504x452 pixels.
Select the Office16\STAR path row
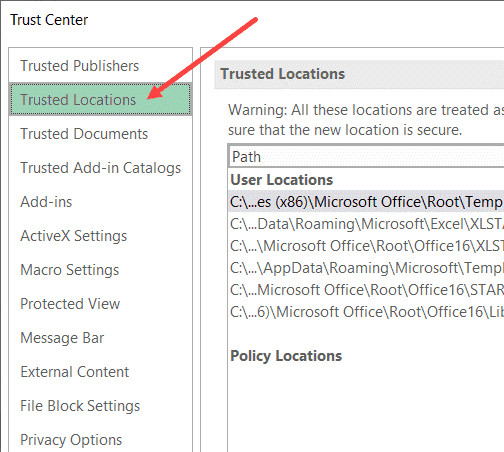(x=366, y=290)
